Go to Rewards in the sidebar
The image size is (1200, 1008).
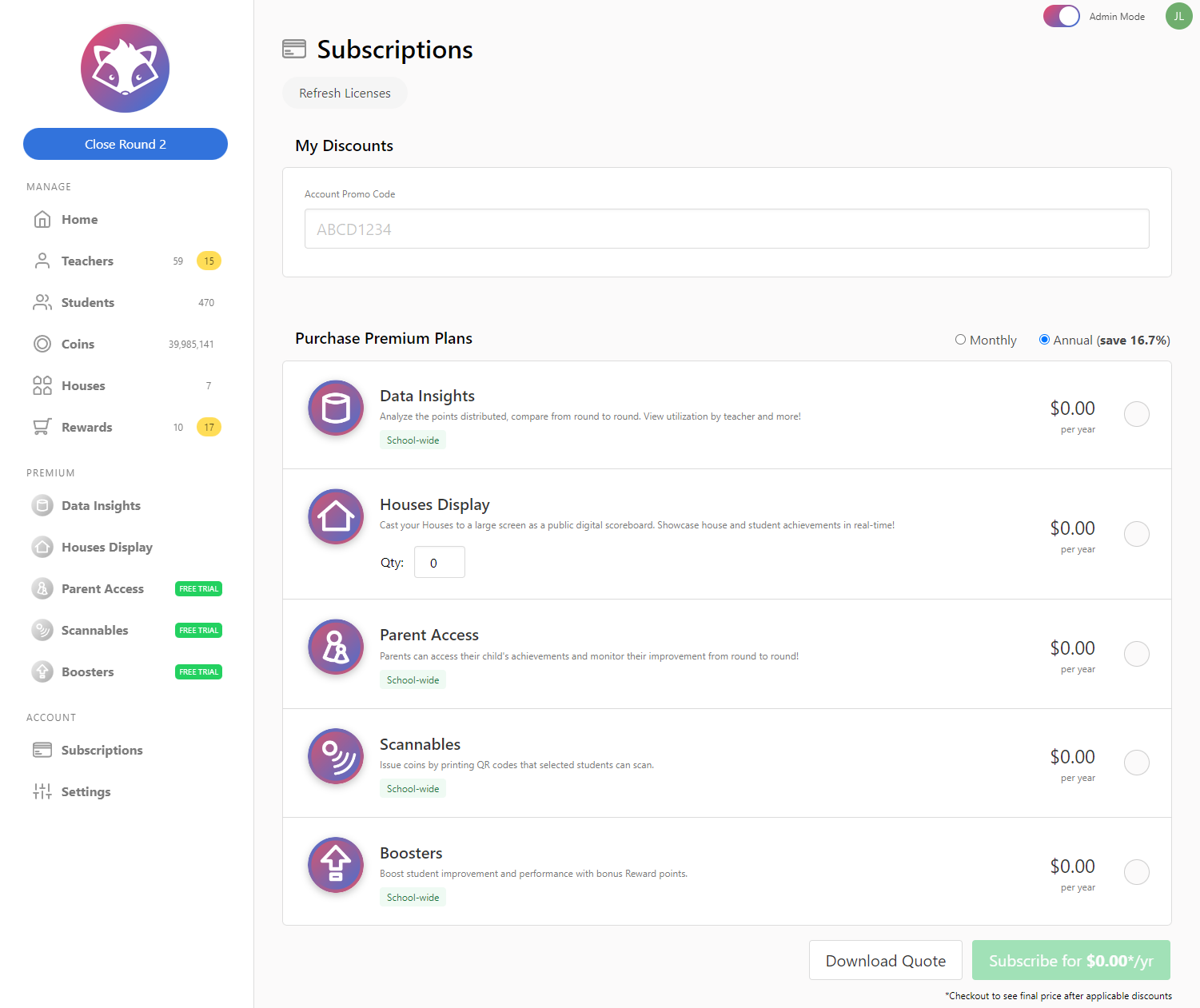point(86,427)
